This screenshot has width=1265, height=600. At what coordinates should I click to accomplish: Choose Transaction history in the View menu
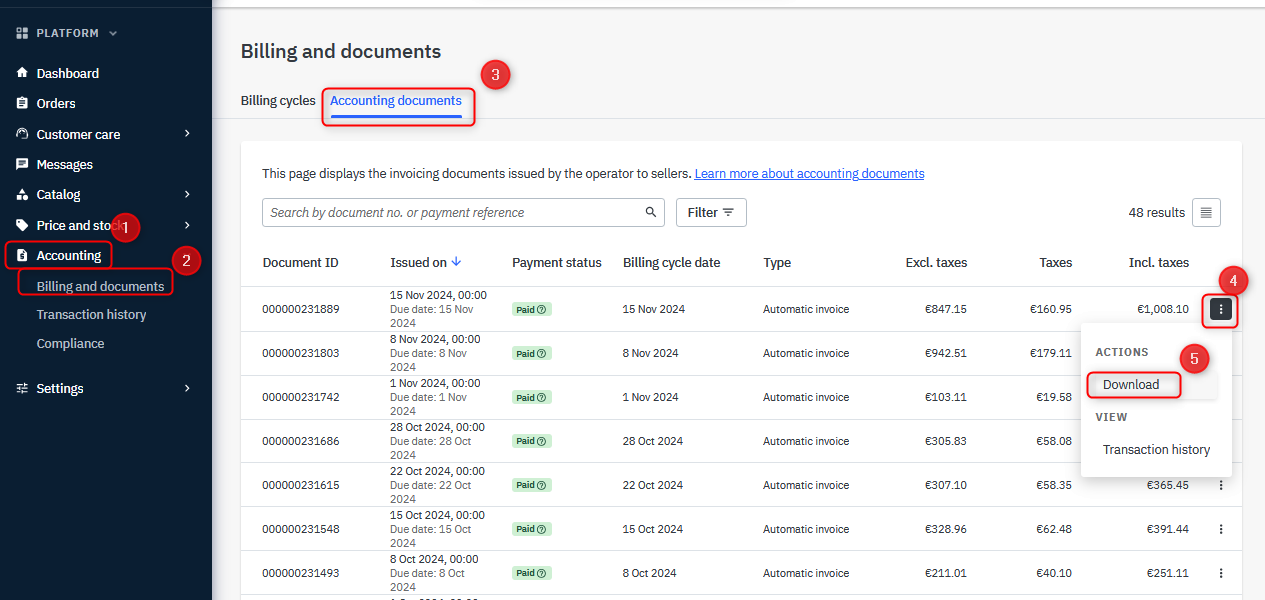point(1156,450)
